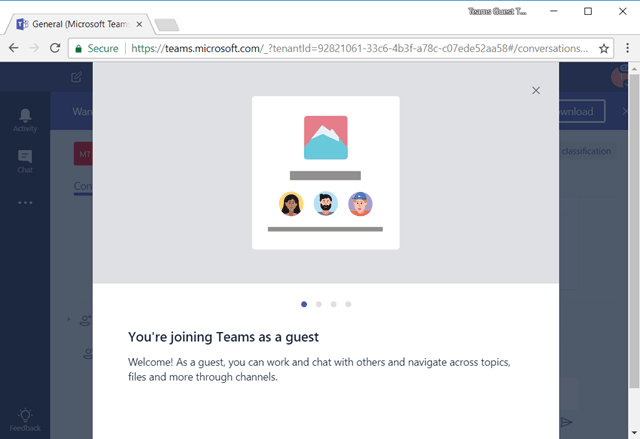Screen dimensions: 640x439
Task: Click the capped person avatar in illustration
Action: point(360,204)
